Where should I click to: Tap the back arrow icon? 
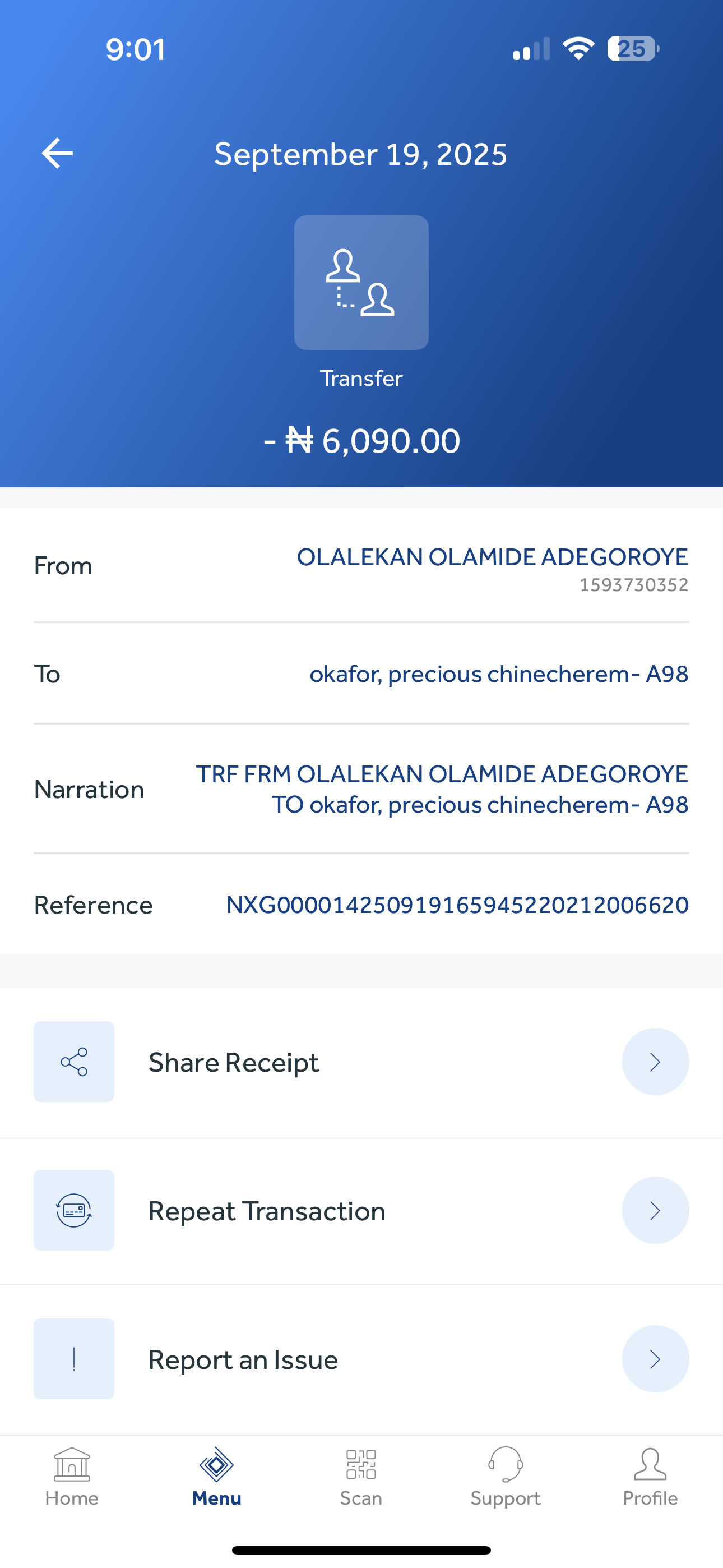[58, 153]
